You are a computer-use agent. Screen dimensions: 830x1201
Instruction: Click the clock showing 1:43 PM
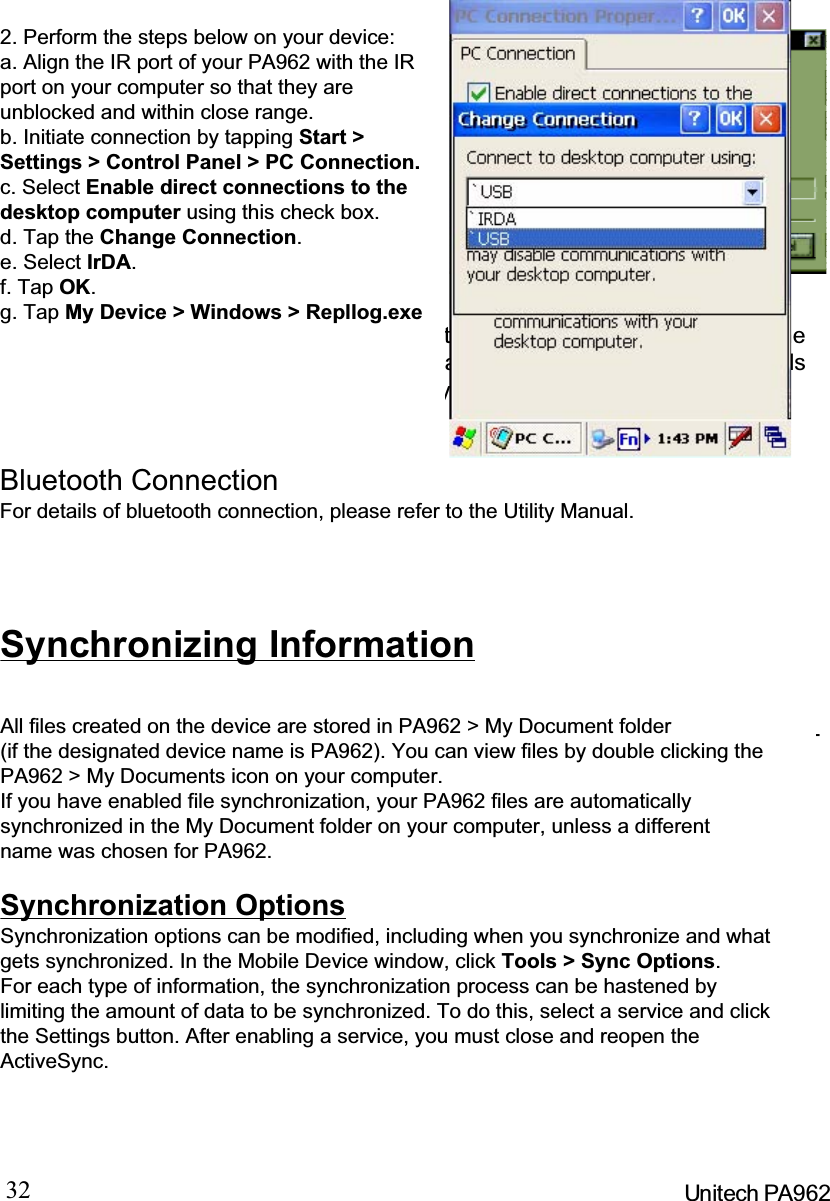[x=686, y=437]
